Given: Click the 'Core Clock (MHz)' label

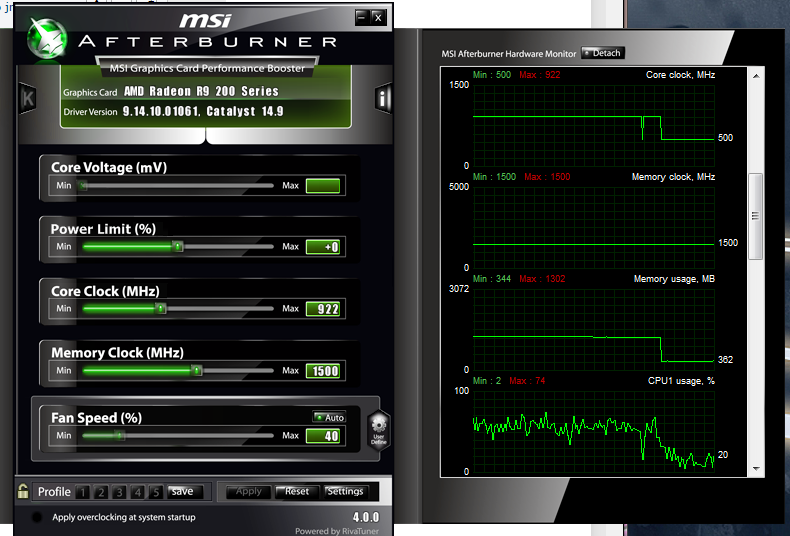Looking at the screenshot, I should (105, 291).
